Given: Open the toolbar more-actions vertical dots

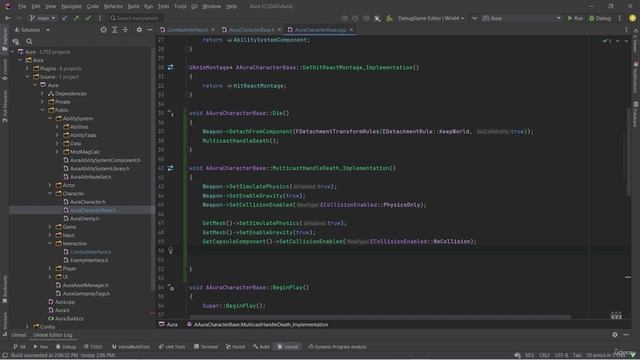Looking at the screenshot, I should point(620,18).
